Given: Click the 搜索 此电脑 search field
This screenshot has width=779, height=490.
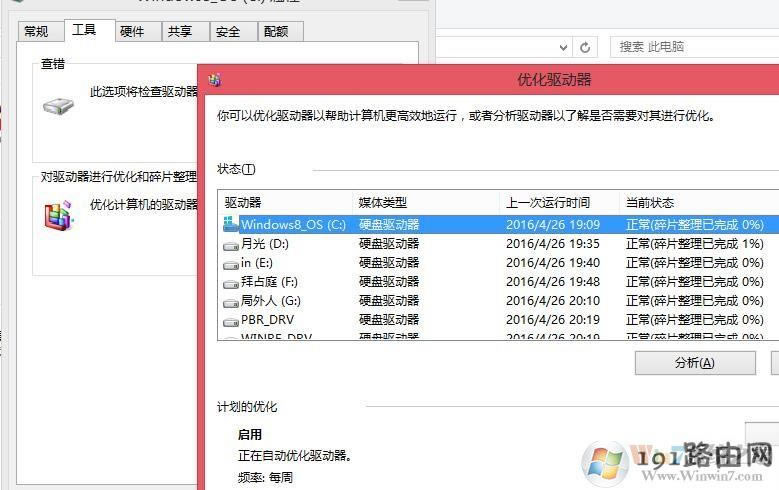Looking at the screenshot, I should (694, 47).
